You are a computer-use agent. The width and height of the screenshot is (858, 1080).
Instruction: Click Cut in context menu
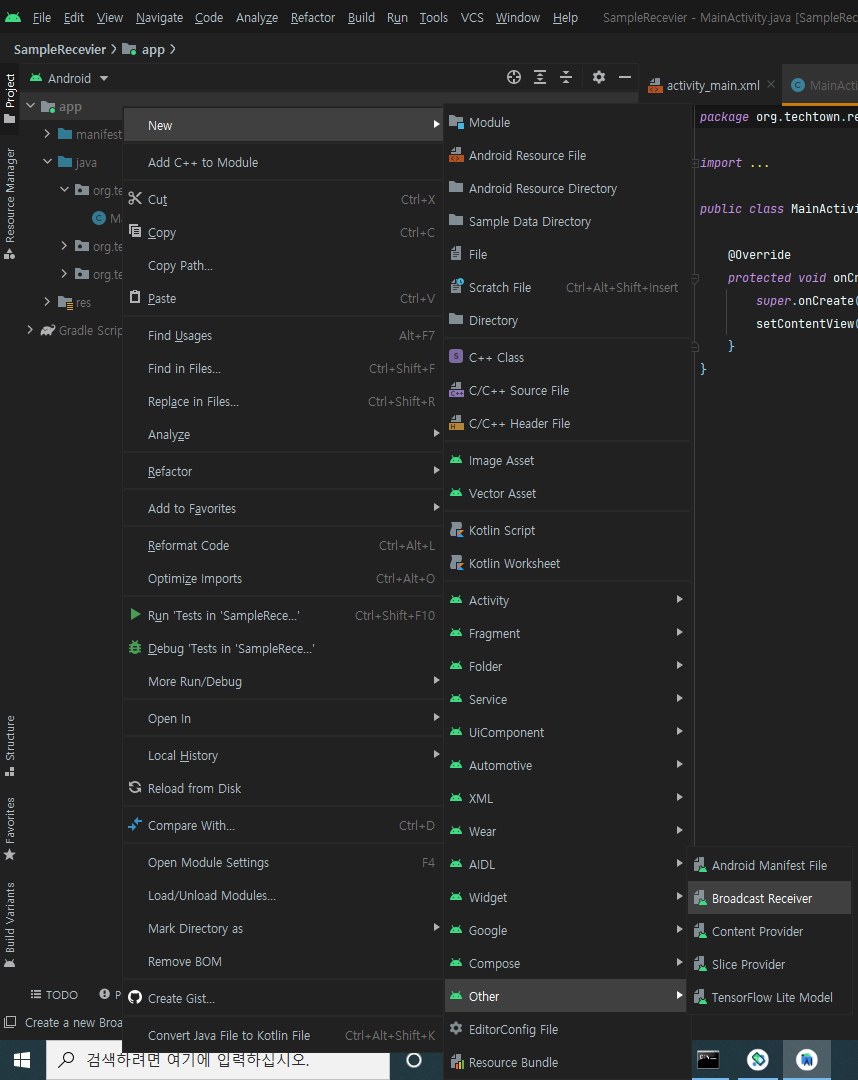pyautogui.click(x=283, y=200)
